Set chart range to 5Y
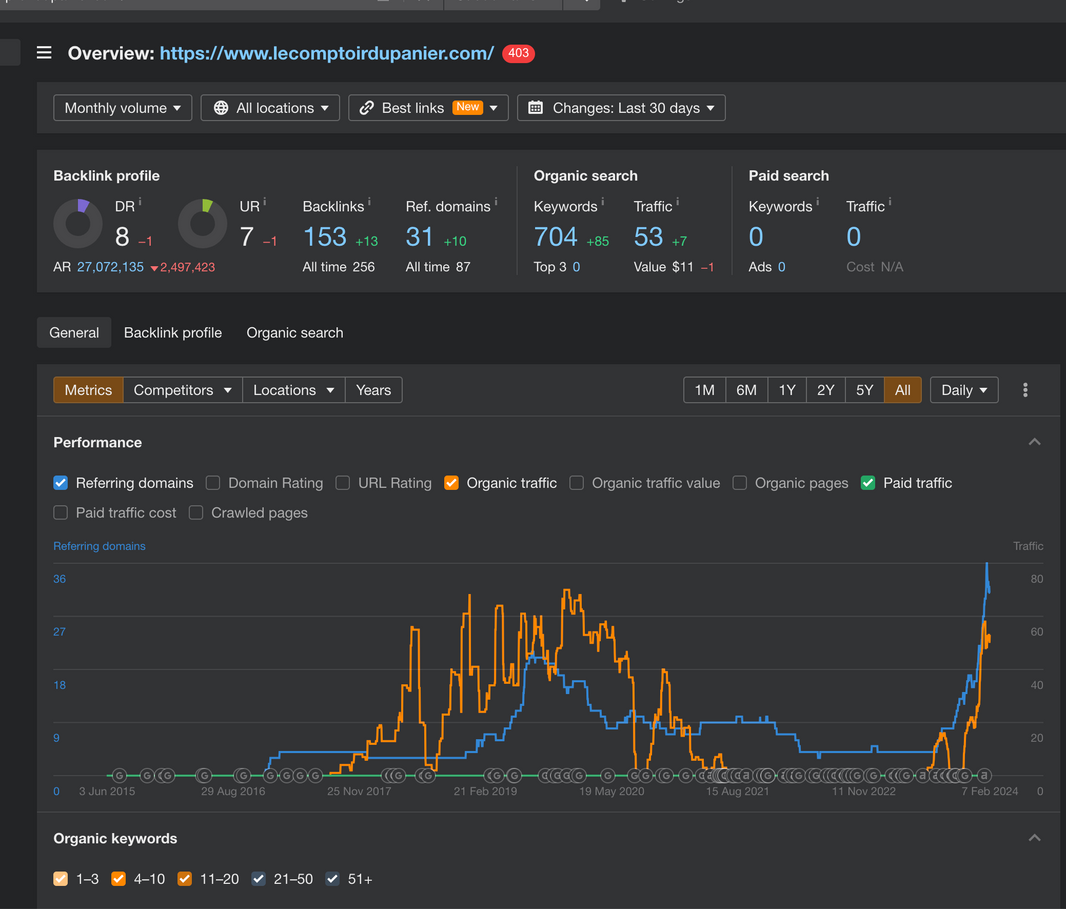Screen dimensions: 1066x909 864,390
